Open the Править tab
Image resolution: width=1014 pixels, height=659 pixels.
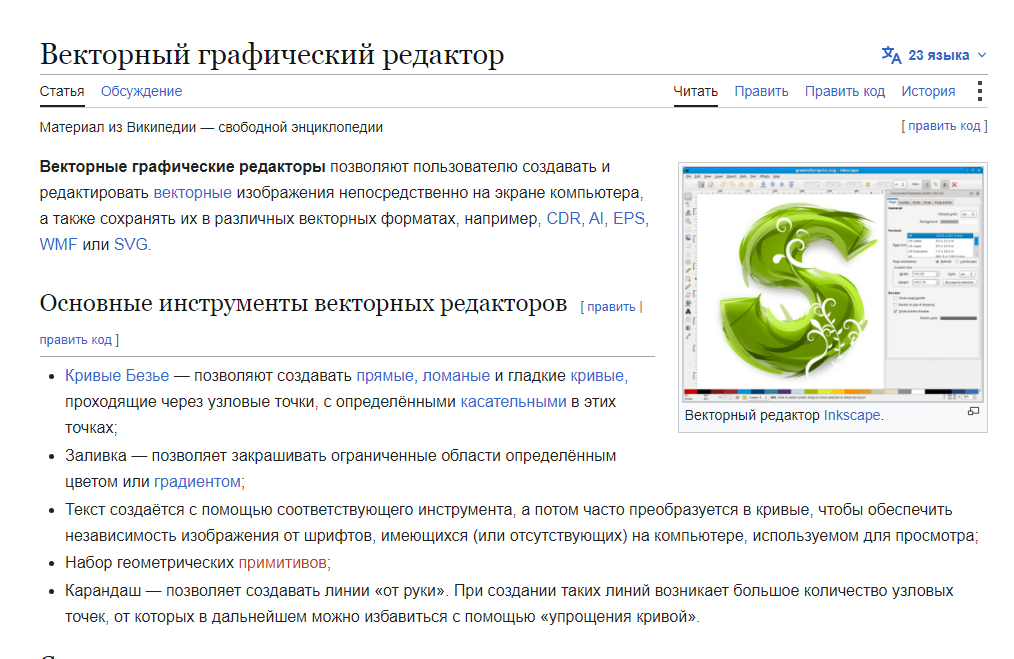761,91
